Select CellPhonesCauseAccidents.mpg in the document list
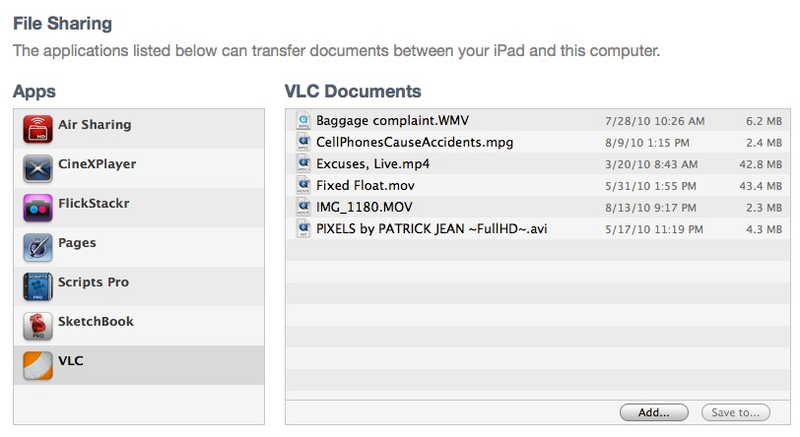Screen dimensions: 800x437 coord(538,142)
